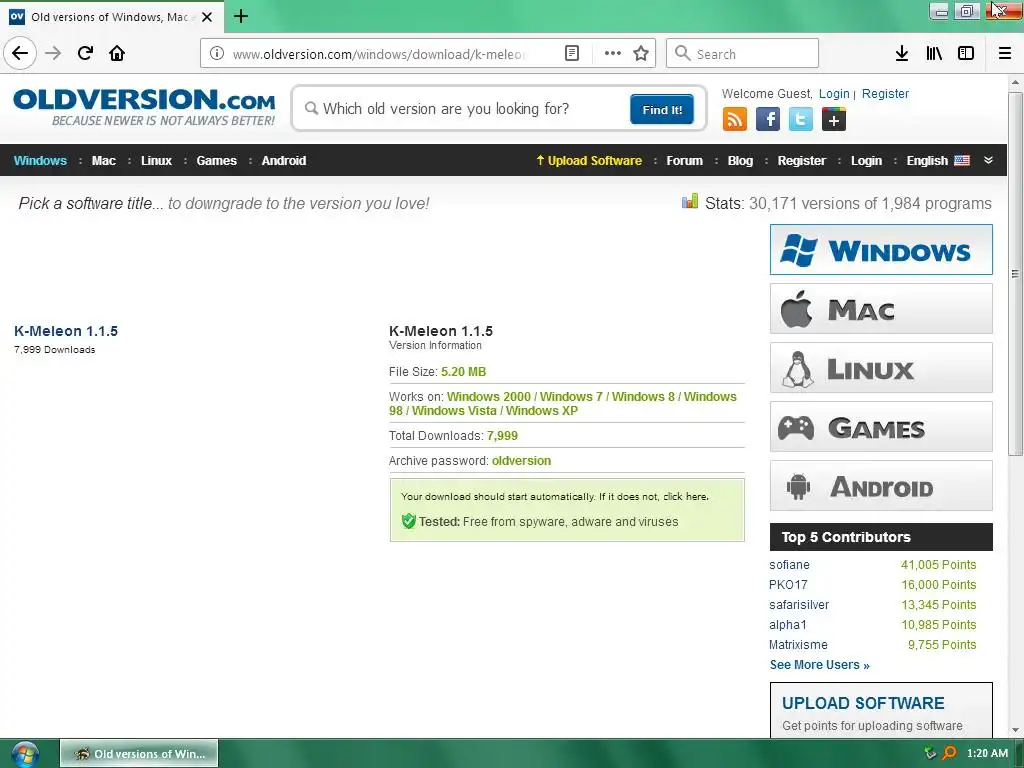Open the K-Meleon 1.1.5 title link
The image size is (1024, 768).
click(x=66, y=331)
